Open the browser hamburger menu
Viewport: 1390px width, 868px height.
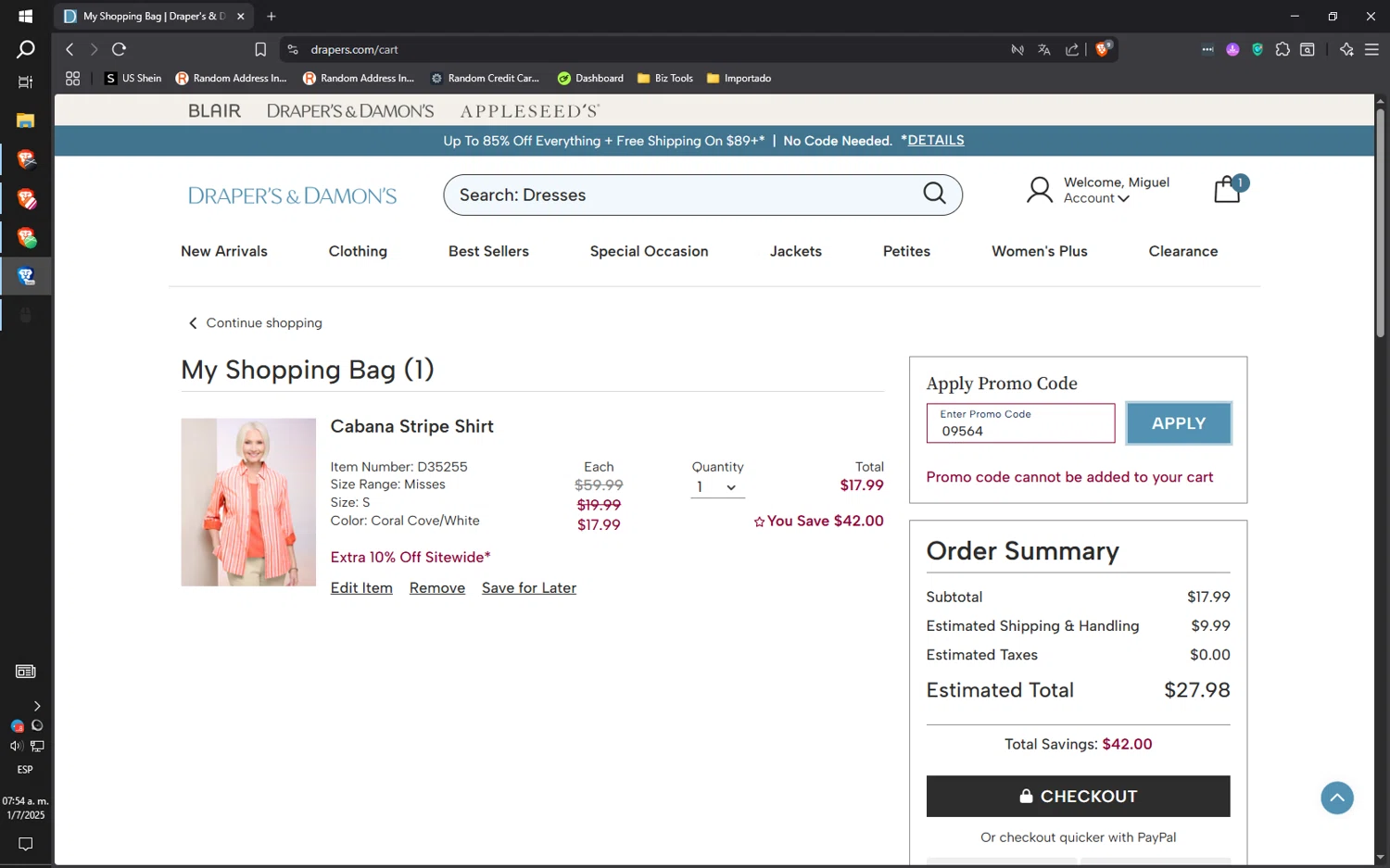click(1371, 49)
